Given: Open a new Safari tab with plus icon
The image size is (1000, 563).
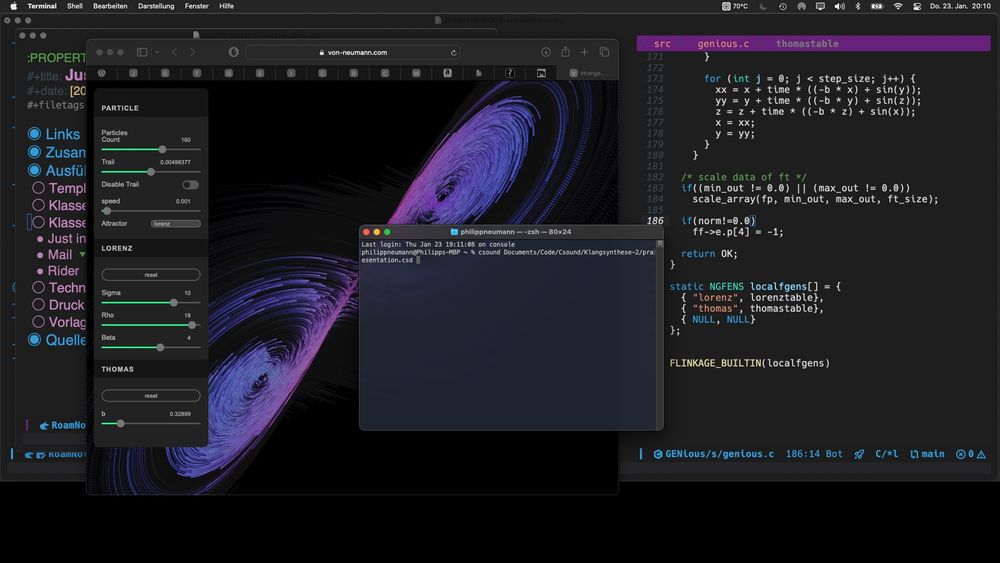Looking at the screenshot, I should point(585,52).
